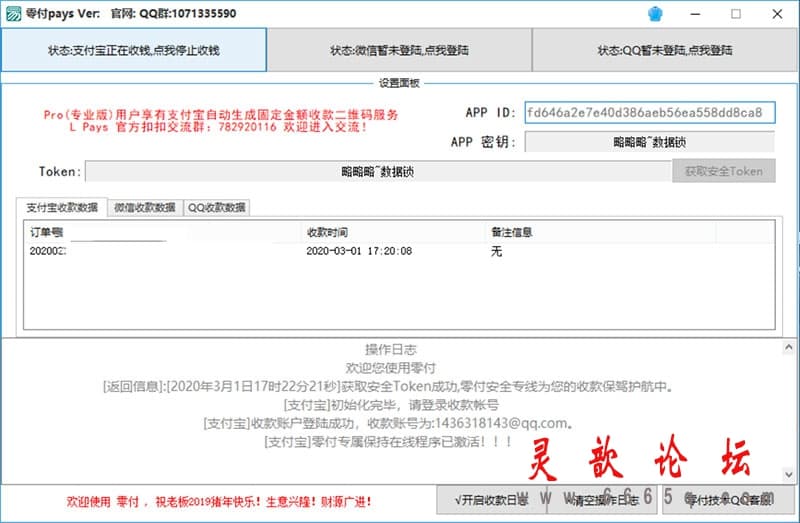Close the 零付pays window
Viewport: 800px width, 523px height.
point(777,14)
